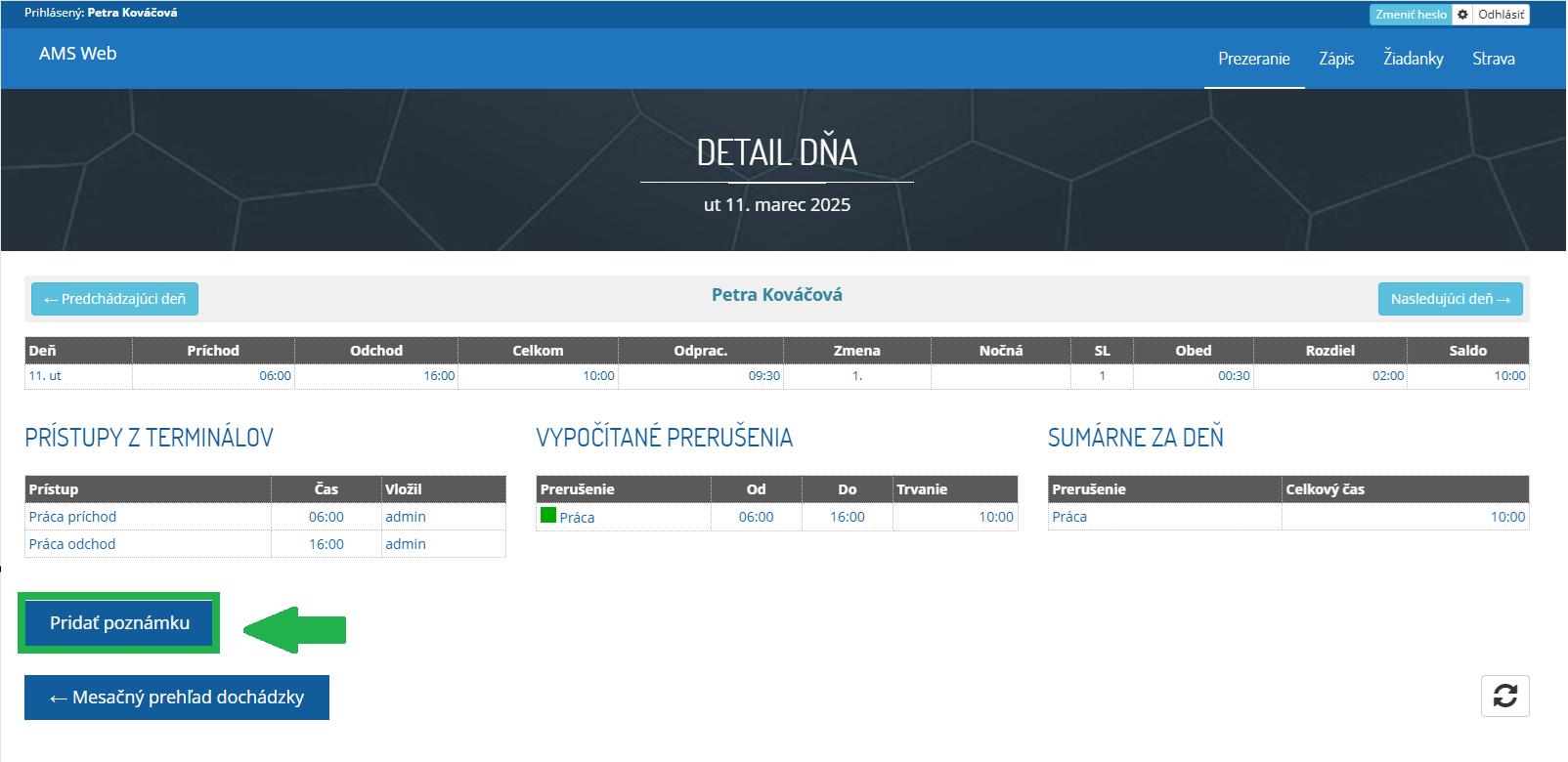Click the employee name Petra Kováčová heading
1568x762 pixels.
[777, 295]
